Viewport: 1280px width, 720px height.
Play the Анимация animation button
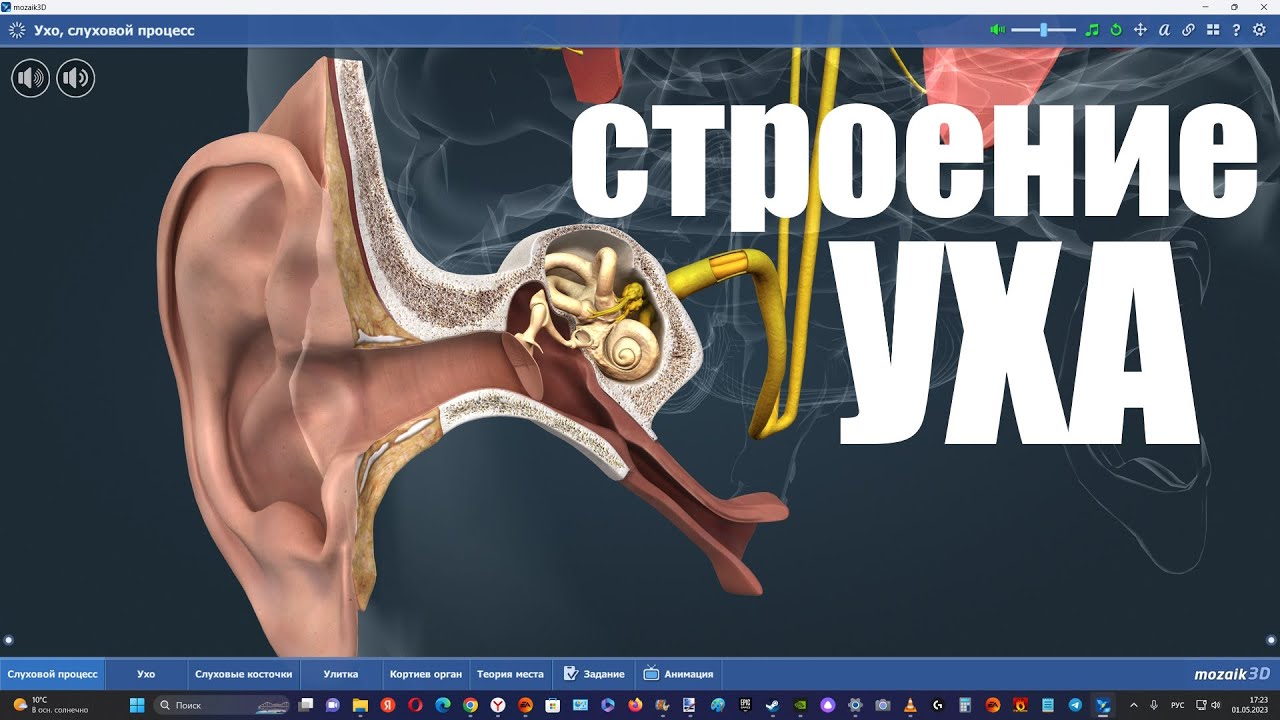678,674
